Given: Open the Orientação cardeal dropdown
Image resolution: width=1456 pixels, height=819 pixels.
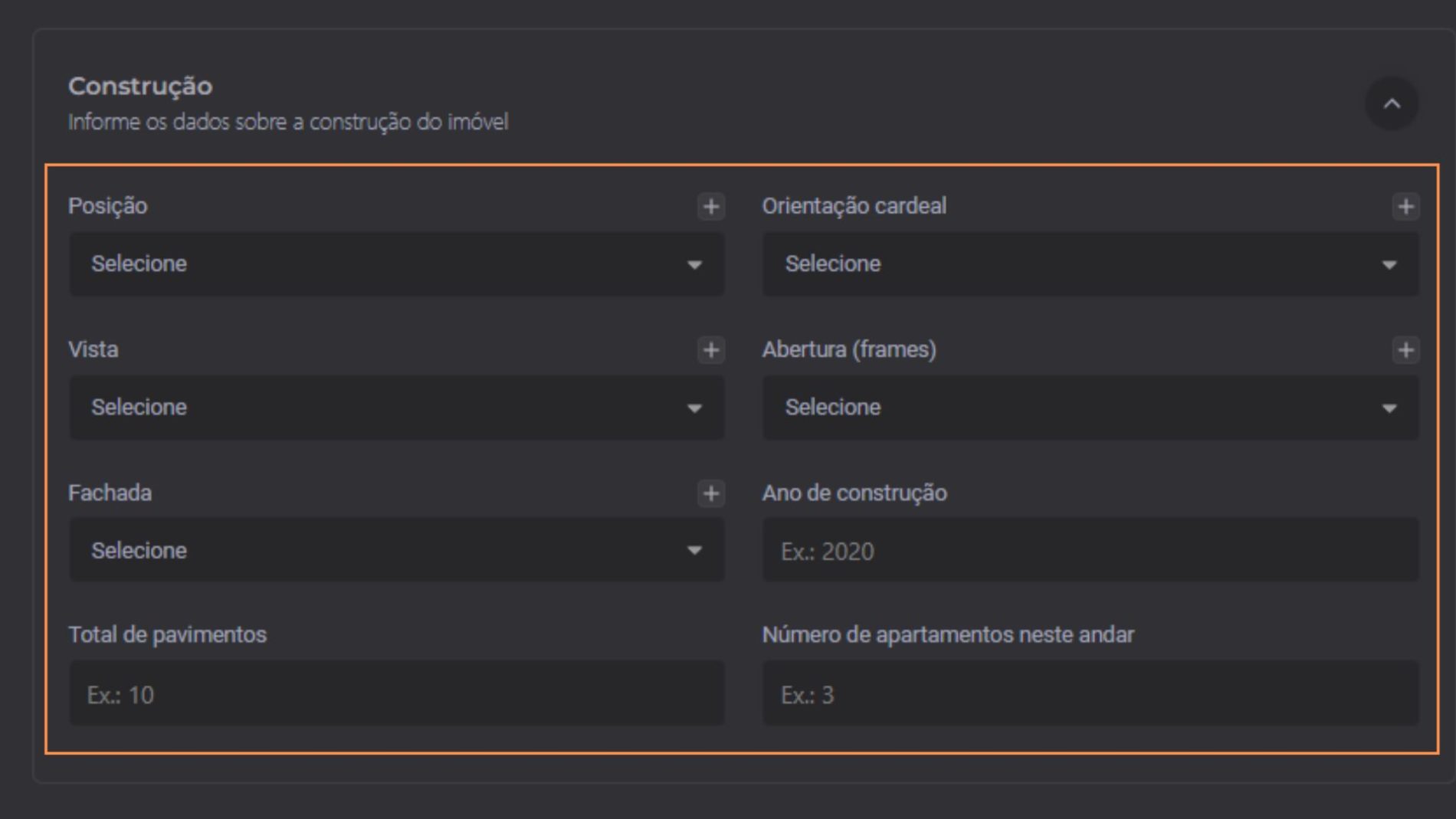Looking at the screenshot, I should 1090,264.
